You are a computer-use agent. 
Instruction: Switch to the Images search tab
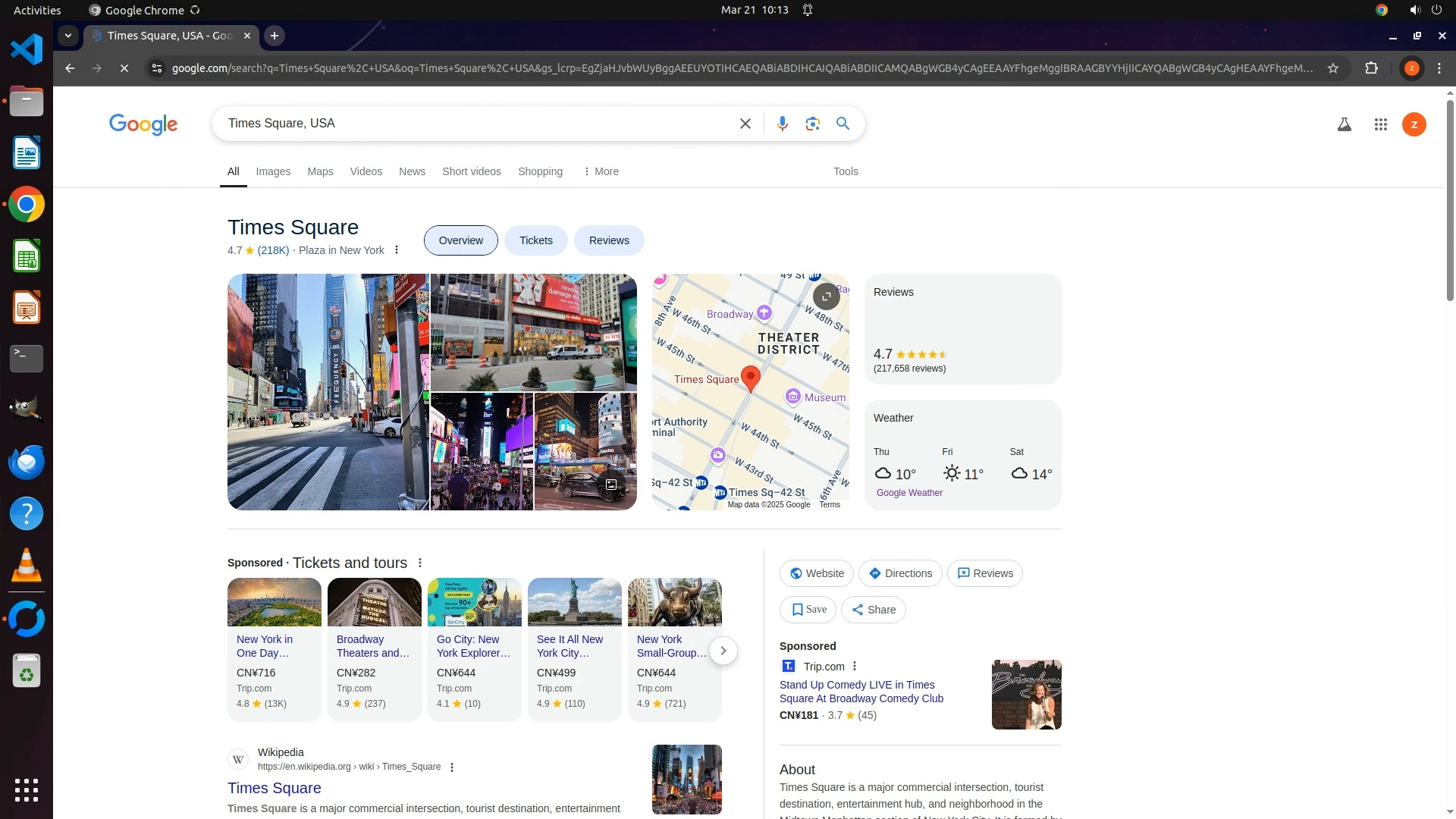click(x=273, y=171)
